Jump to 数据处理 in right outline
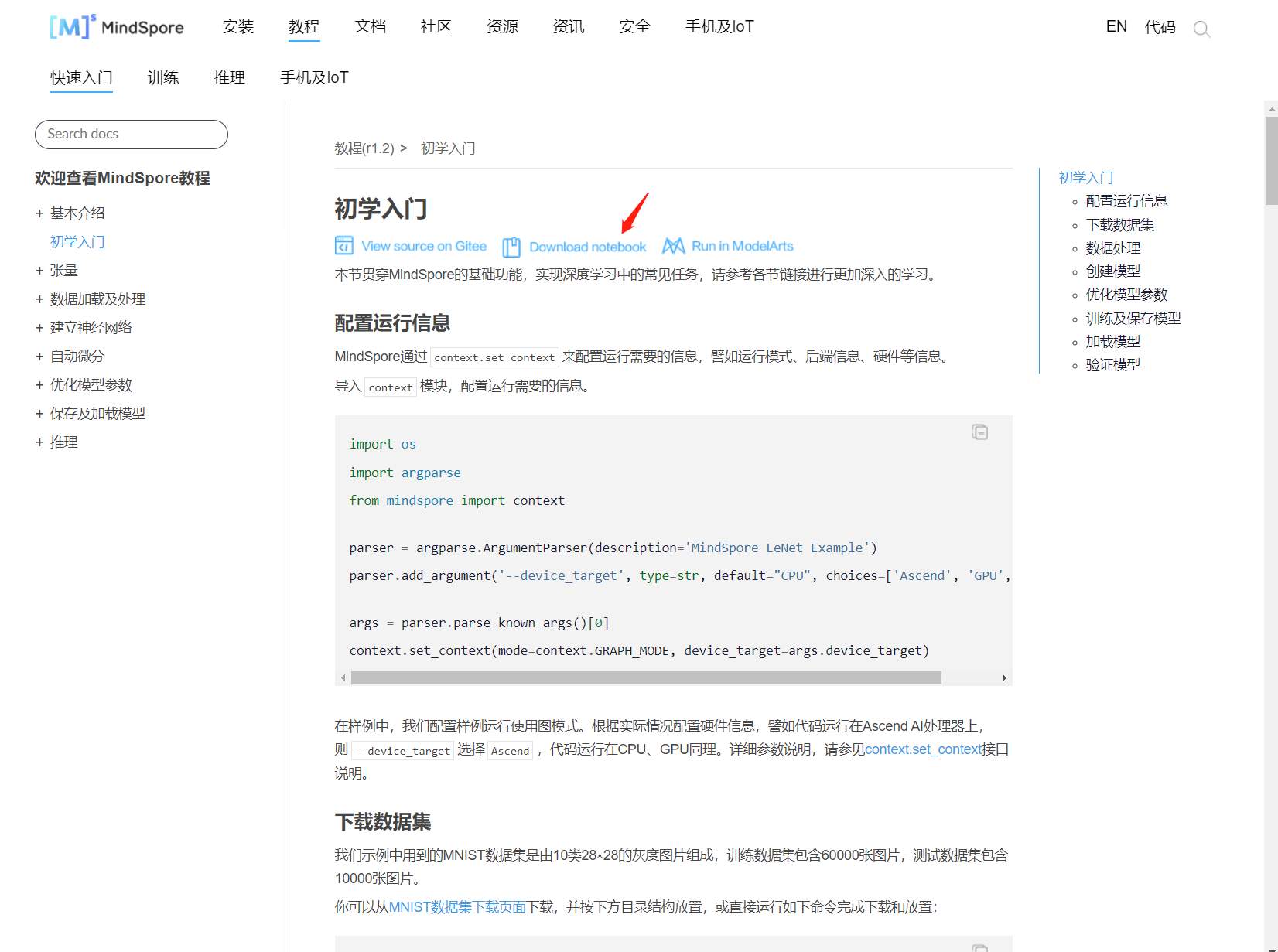The width and height of the screenshot is (1278, 952). point(1113,248)
